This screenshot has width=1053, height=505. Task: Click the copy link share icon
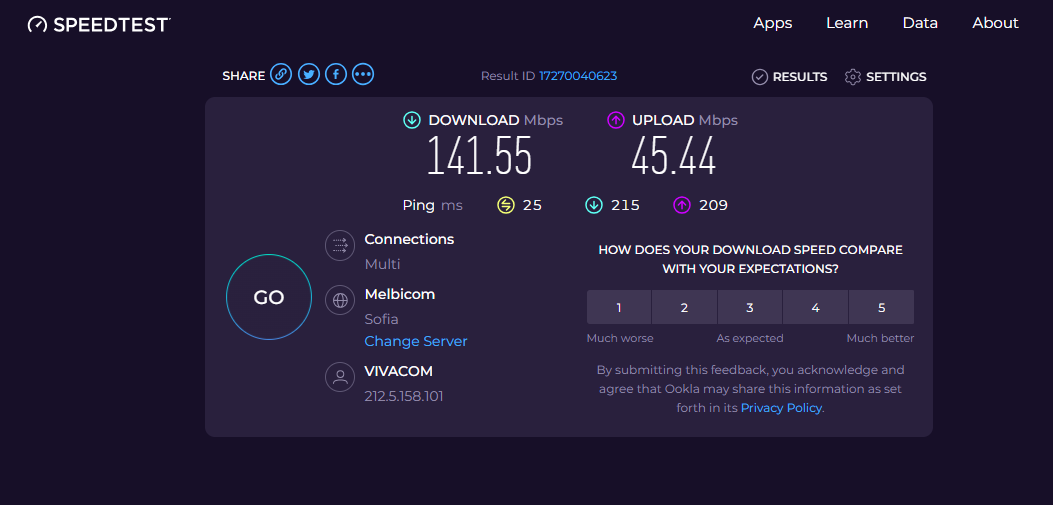point(281,75)
